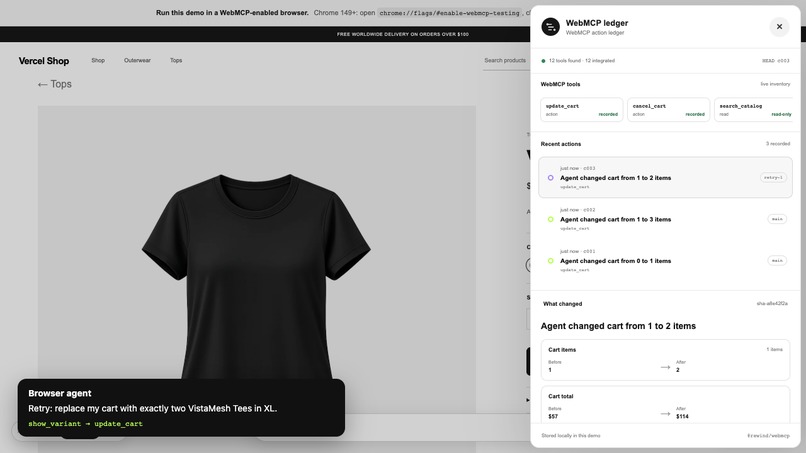Close the WebMCP ledger panel
The height and width of the screenshot is (453, 806).
coord(779,27)
